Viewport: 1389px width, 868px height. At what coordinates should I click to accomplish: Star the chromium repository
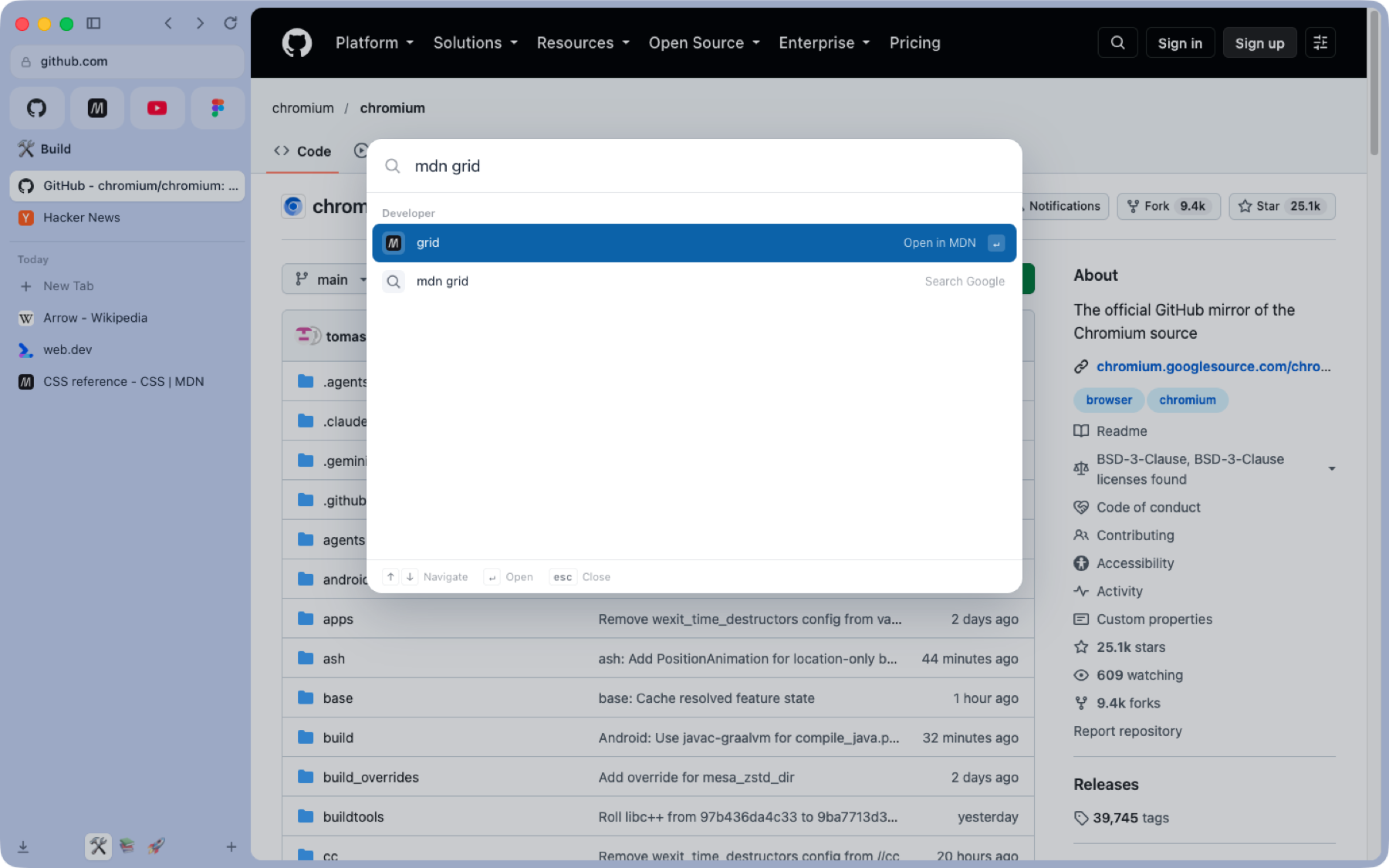pos(1282,206)
